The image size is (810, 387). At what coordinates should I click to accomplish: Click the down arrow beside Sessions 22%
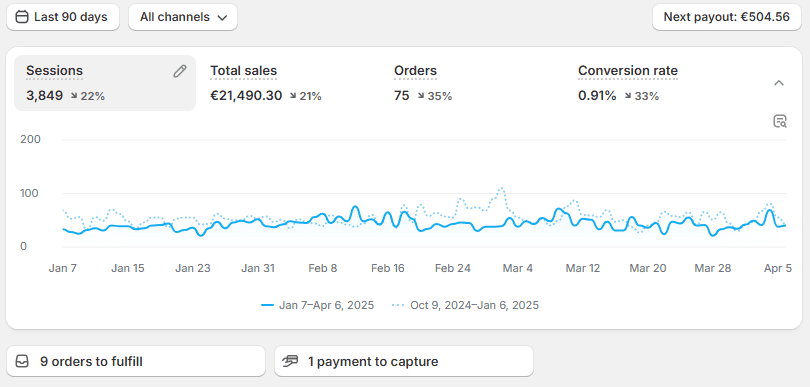tap(74, 96)
